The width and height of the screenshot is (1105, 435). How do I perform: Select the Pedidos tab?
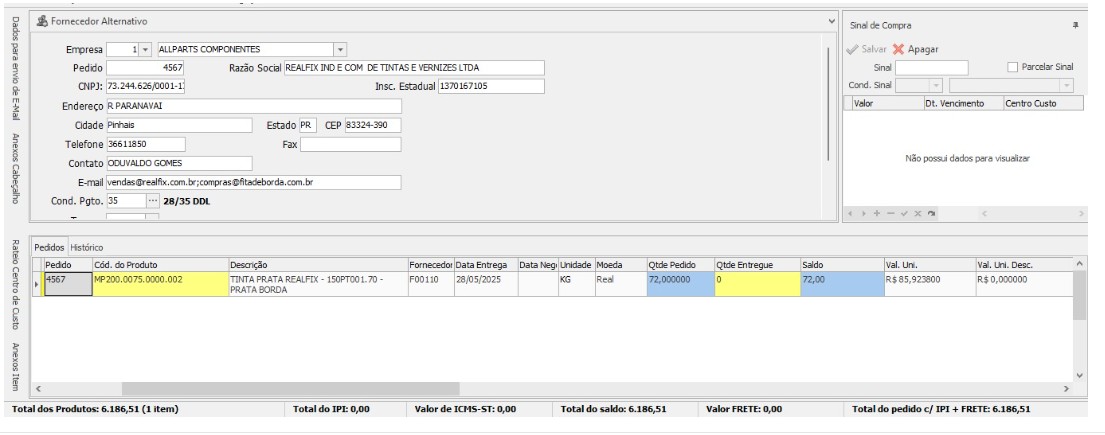pos(49,247)
